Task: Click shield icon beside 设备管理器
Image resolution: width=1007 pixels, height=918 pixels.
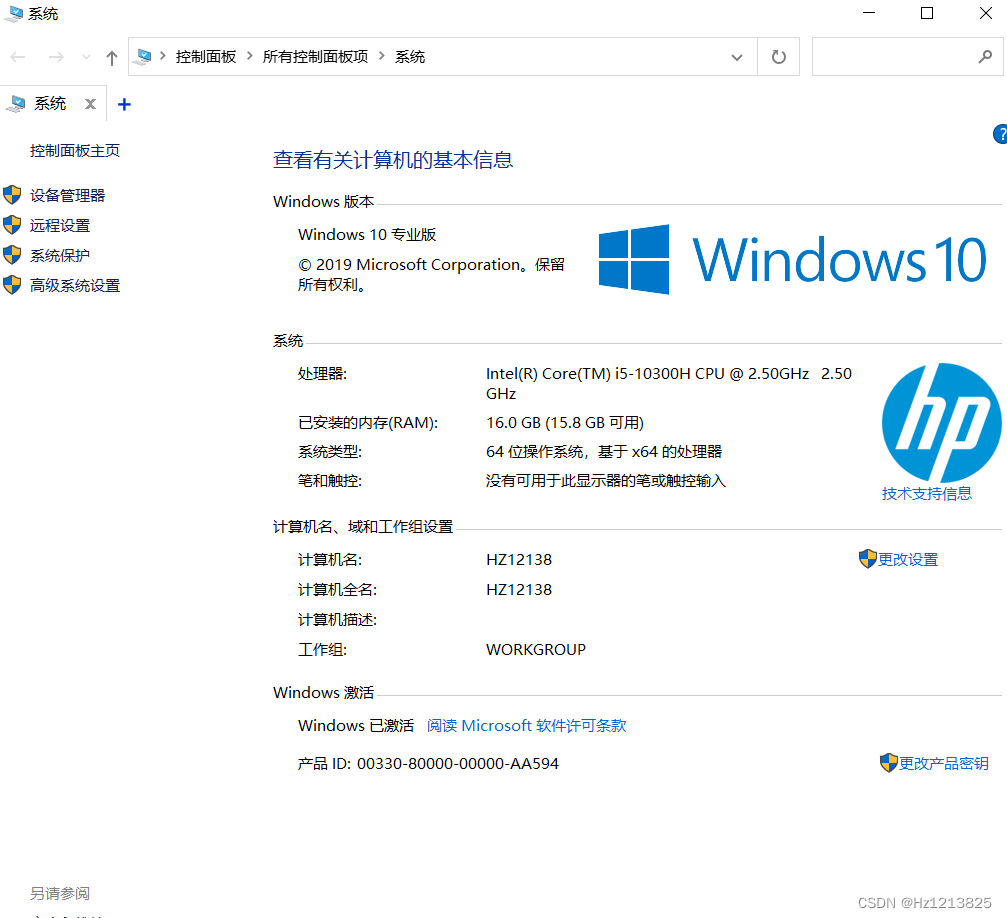Action: click(x=12, y=195)
